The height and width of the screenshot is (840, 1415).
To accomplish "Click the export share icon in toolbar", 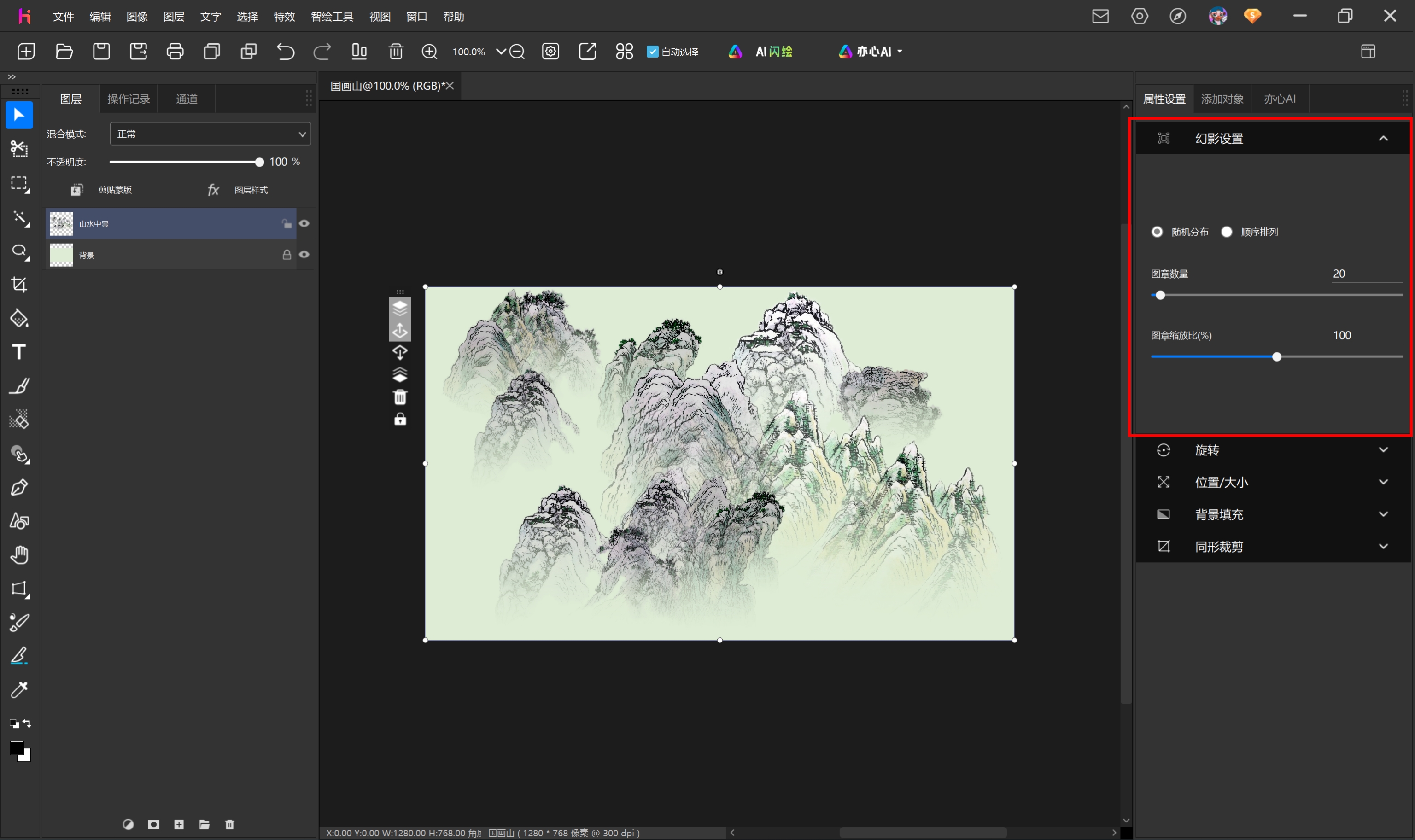I will tap(587, 52).
